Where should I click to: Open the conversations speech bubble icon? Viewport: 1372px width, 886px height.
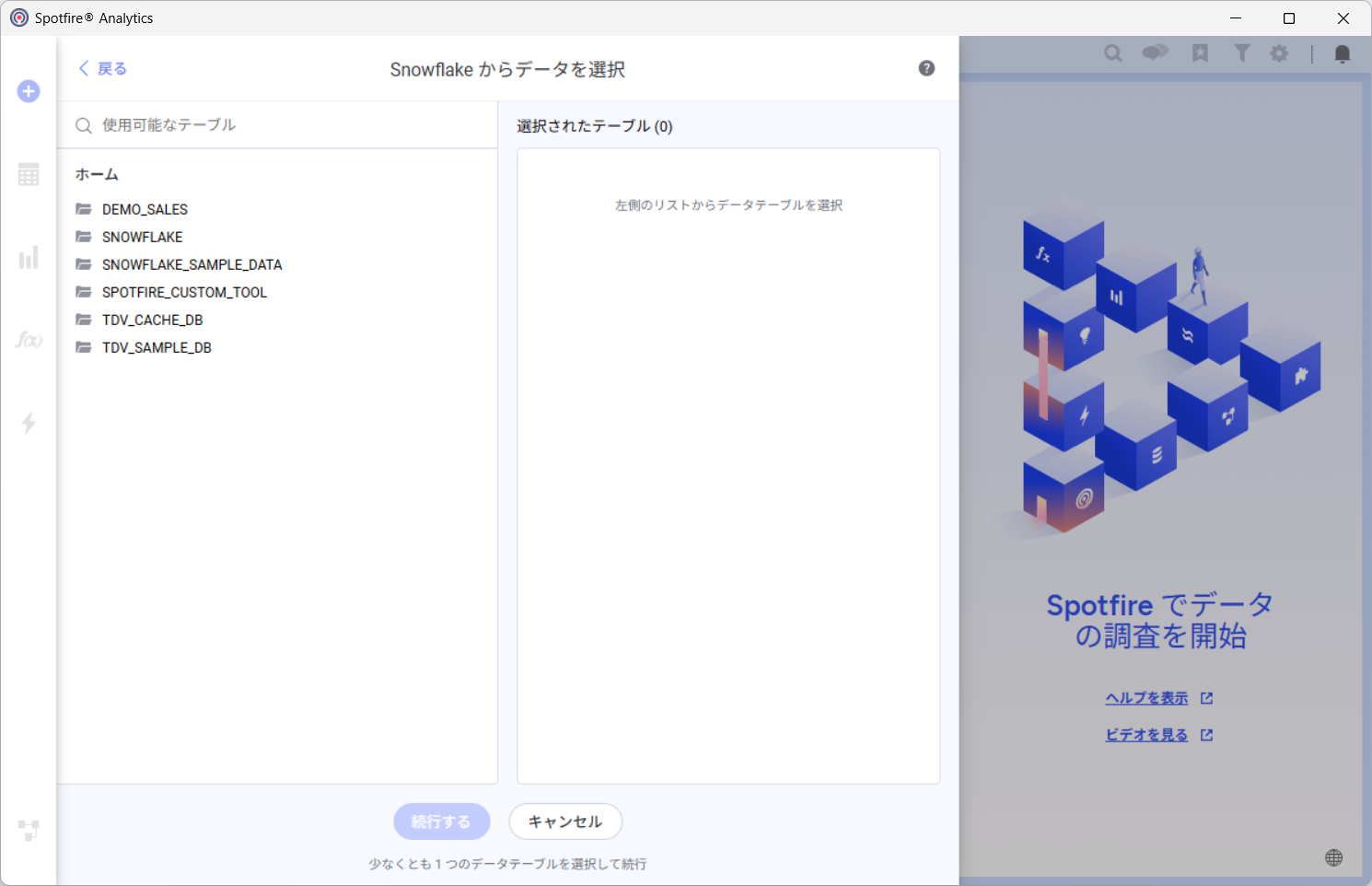click(x=1155, y=52)
